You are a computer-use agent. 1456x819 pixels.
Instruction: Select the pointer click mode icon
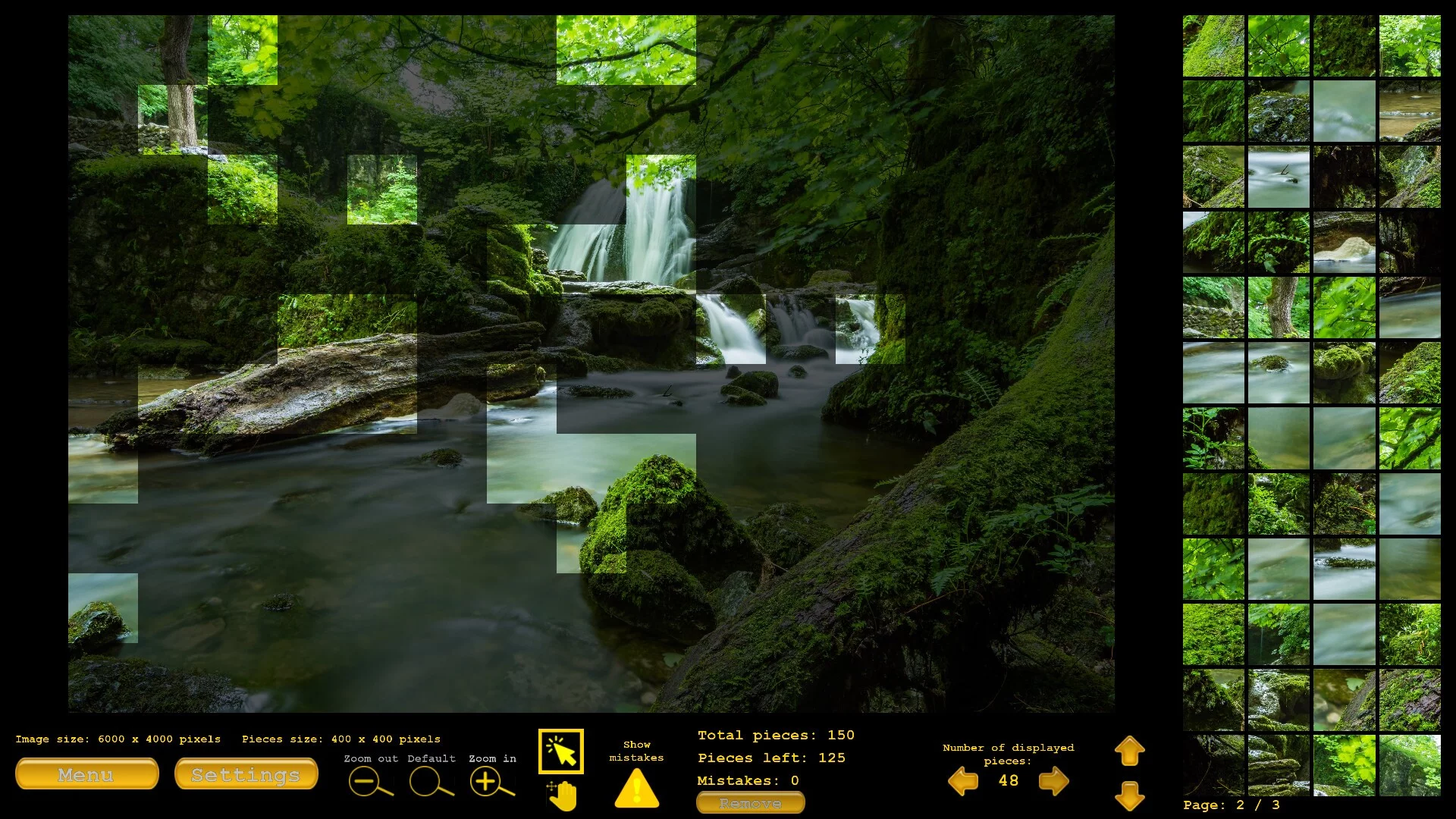tap(561, 752)
